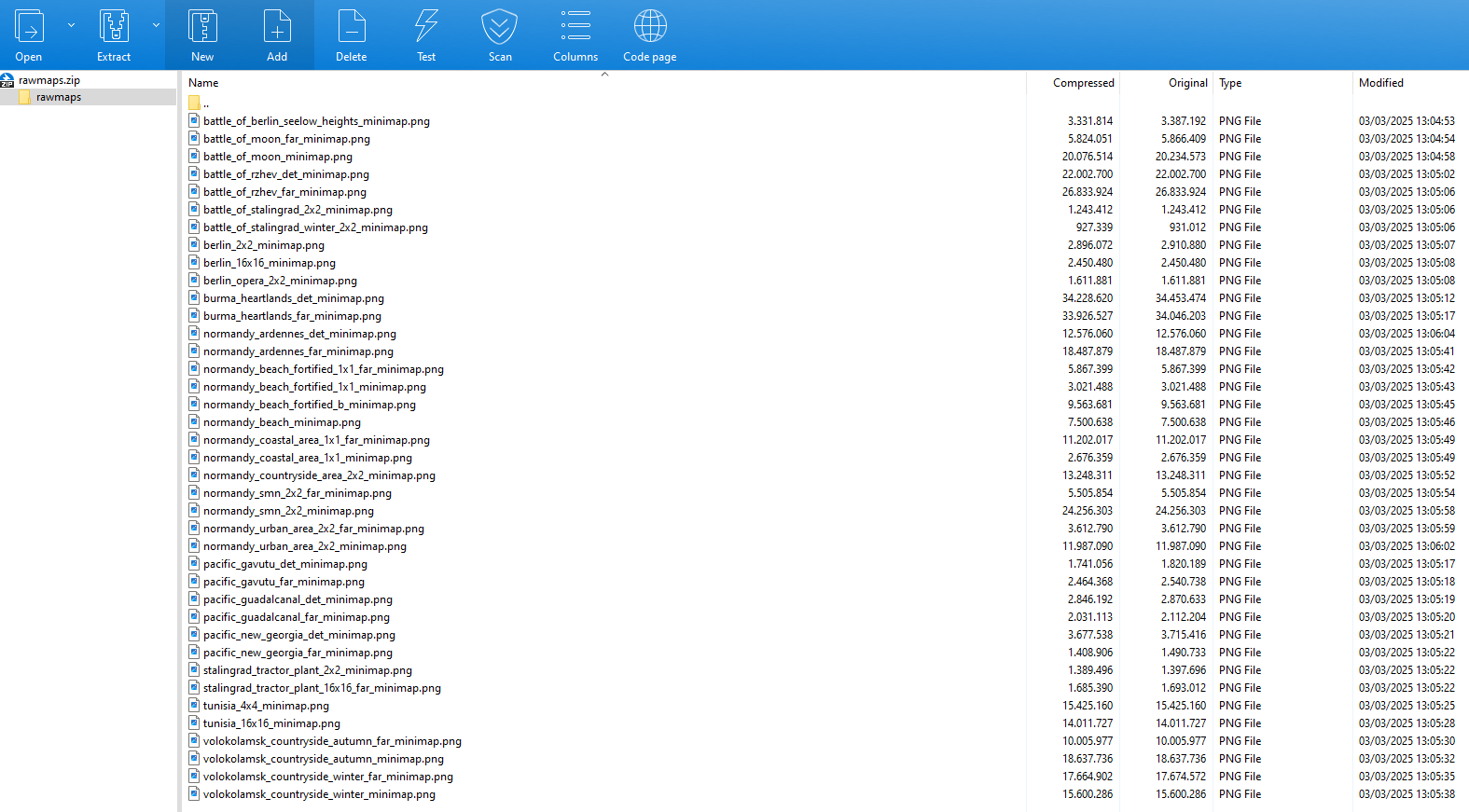Click the Open archive toolbar icon
Image resolution: width=1469 pixels, height=812 pixels.
click(29, 26)
